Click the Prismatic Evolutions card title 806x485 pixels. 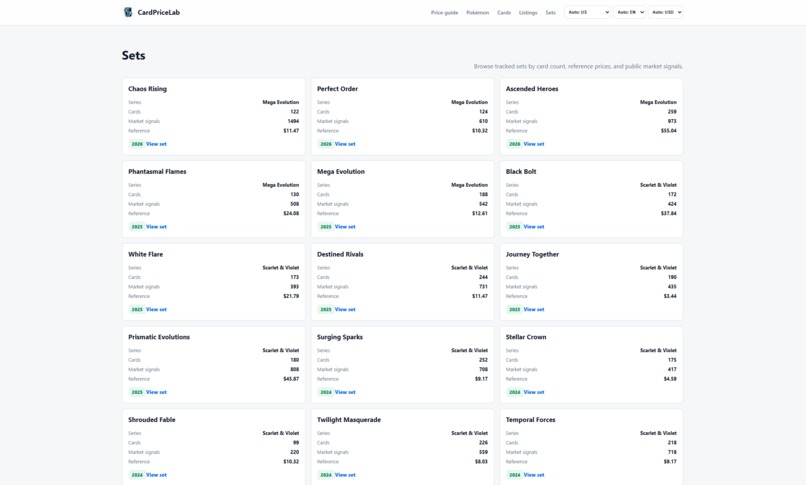[159, 337]
